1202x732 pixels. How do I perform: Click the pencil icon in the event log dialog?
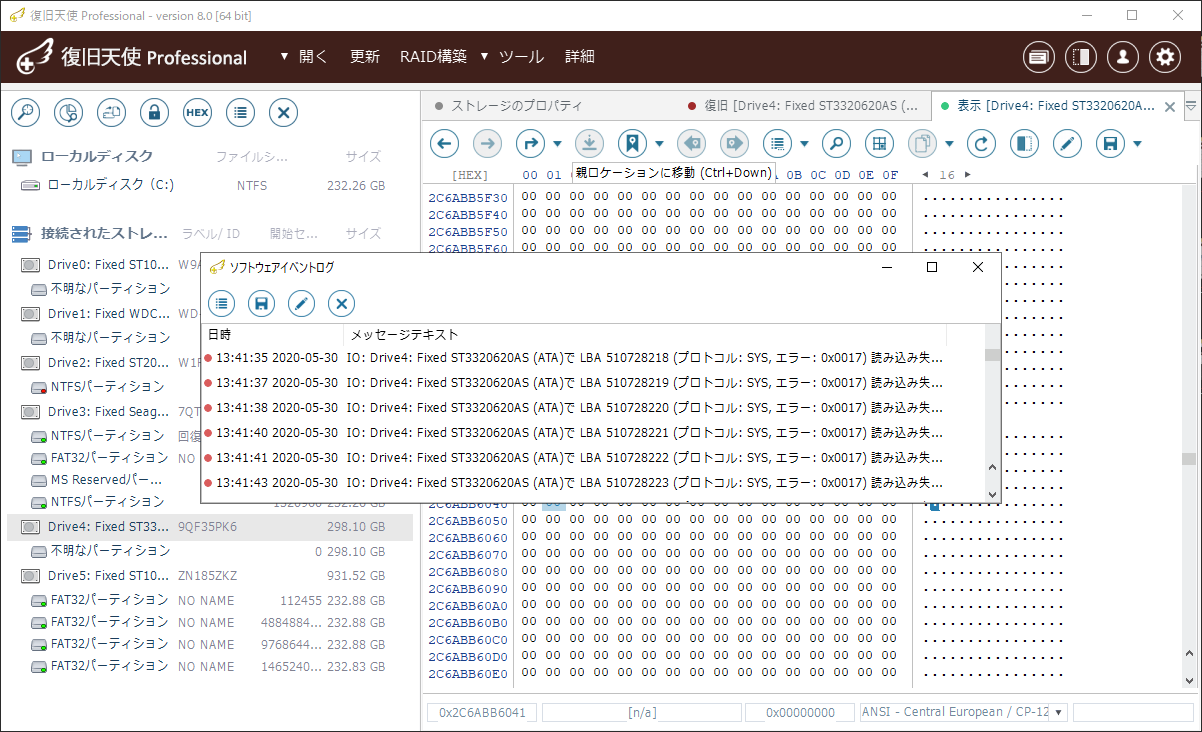point(301,303)
